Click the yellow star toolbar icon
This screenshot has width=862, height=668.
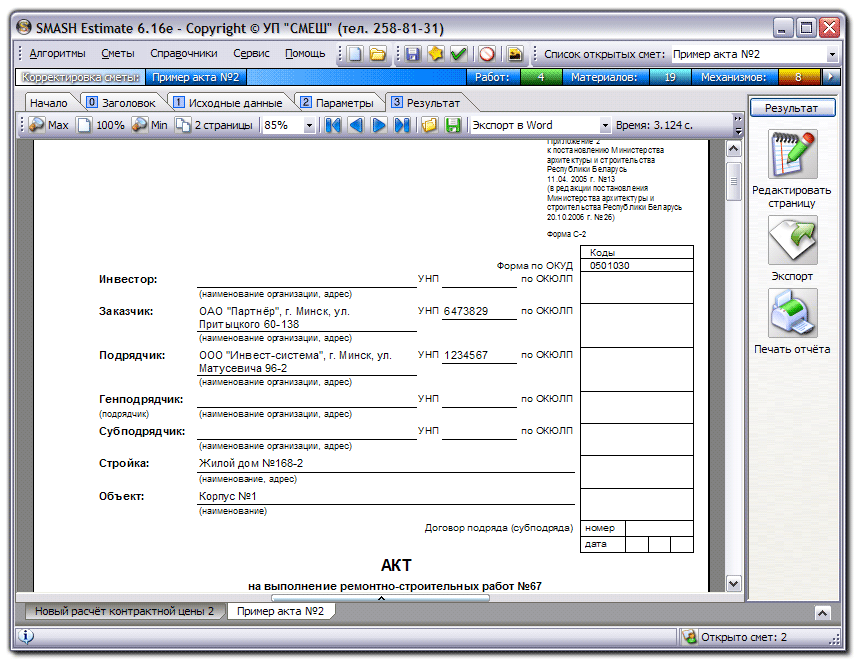(435, 54)
